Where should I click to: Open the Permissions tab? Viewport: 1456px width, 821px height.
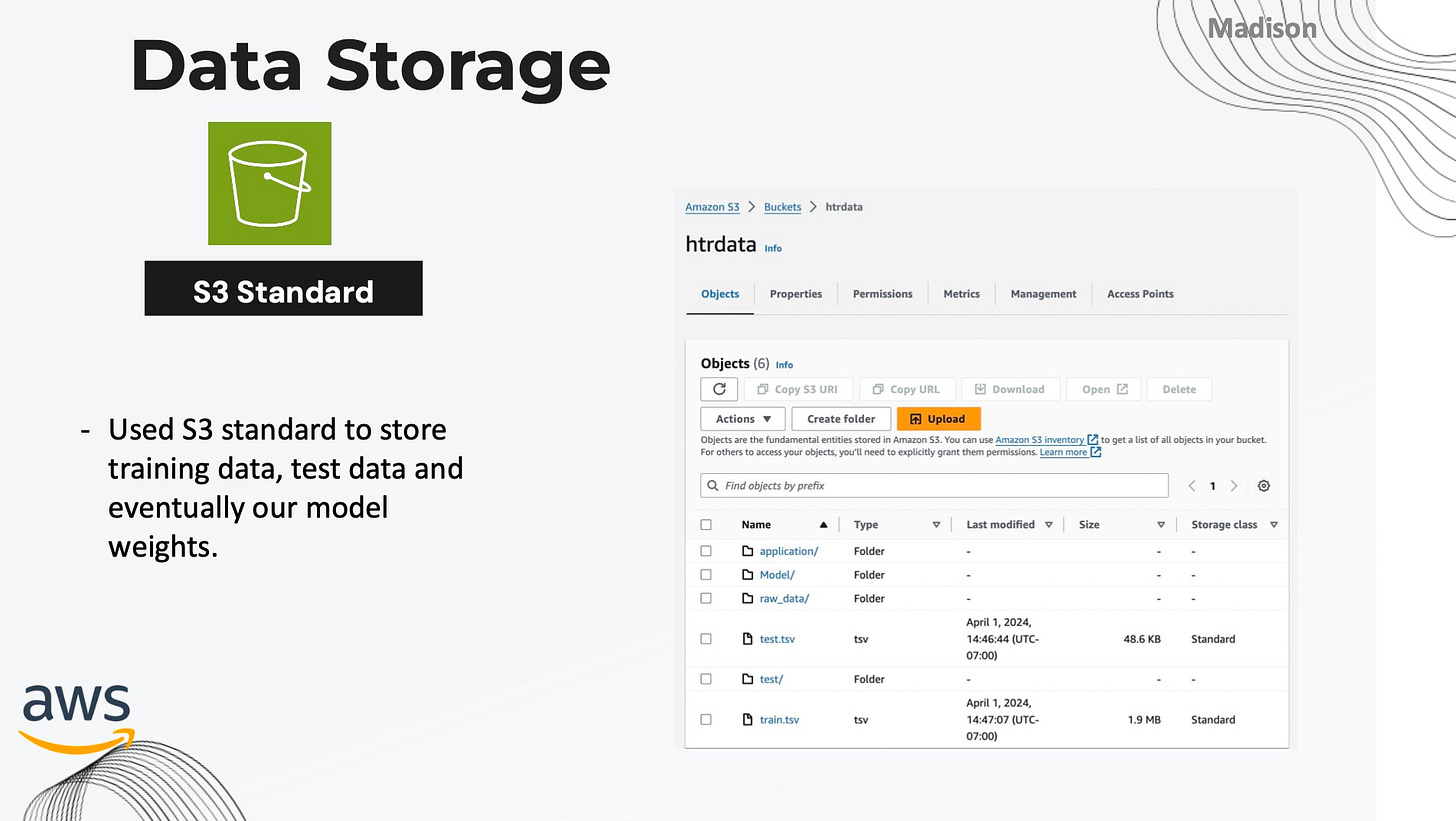click(x=882, y=294)
